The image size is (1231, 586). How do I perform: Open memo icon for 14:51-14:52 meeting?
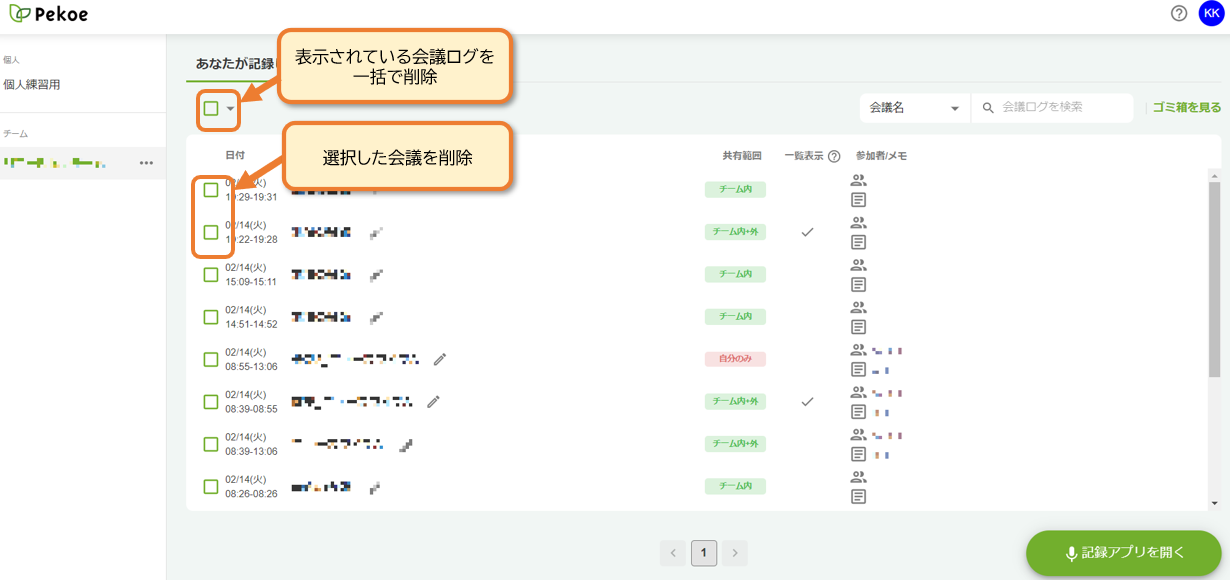(858, 327)
